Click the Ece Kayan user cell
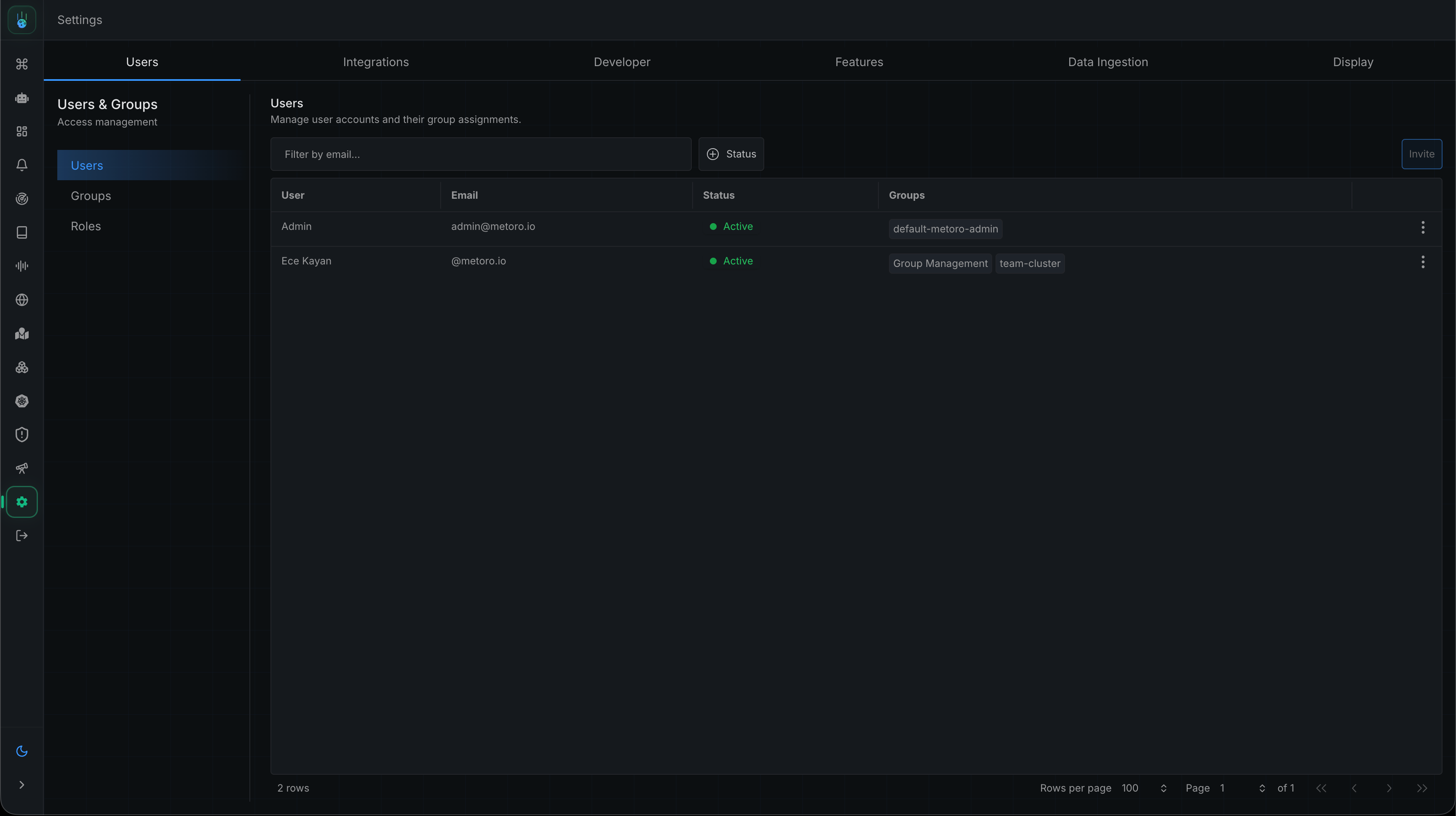The image size is (1456, 816). [x=306, y=261]
